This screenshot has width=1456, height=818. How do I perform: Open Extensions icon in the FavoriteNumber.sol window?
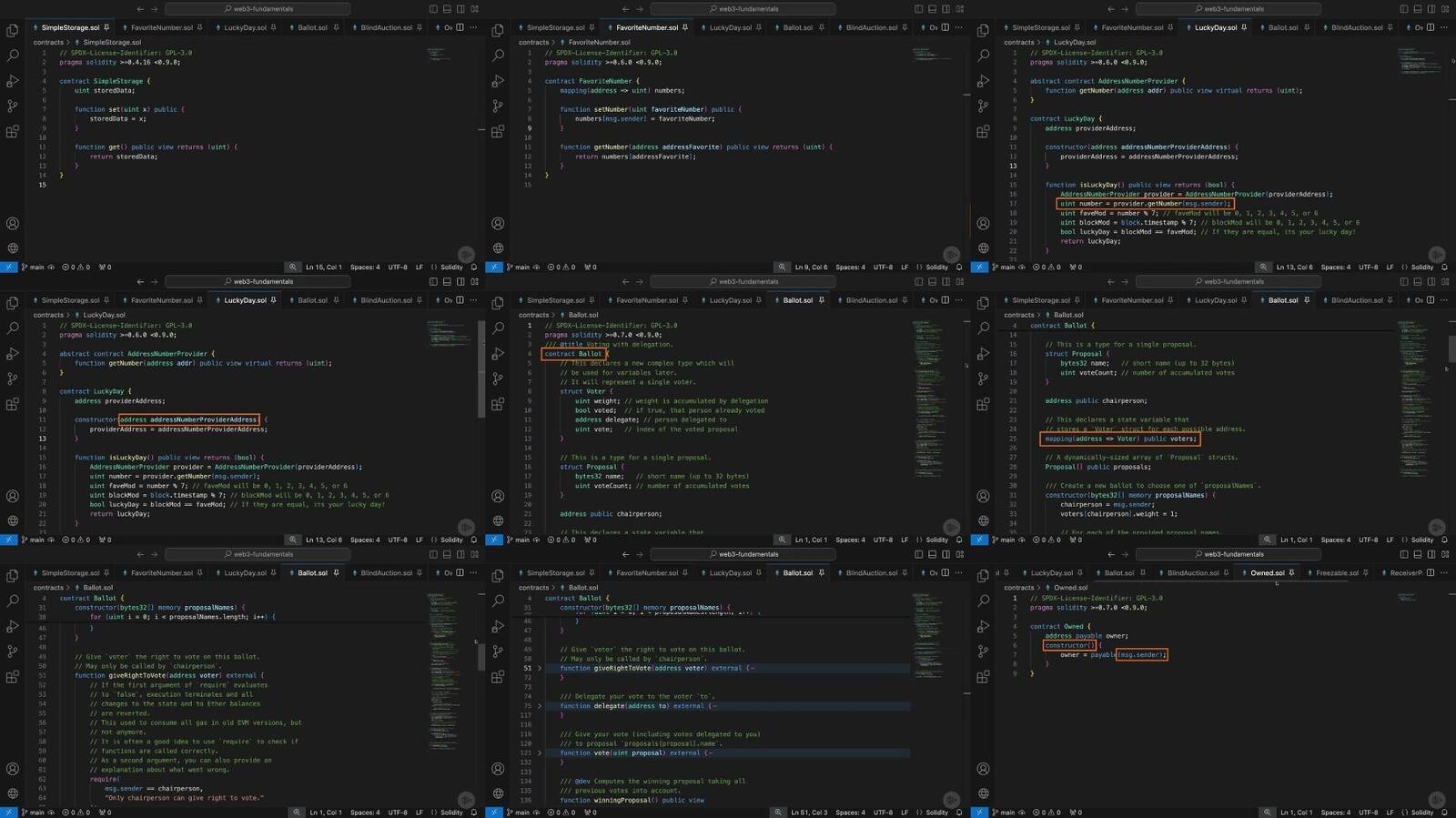coord(498,132)
